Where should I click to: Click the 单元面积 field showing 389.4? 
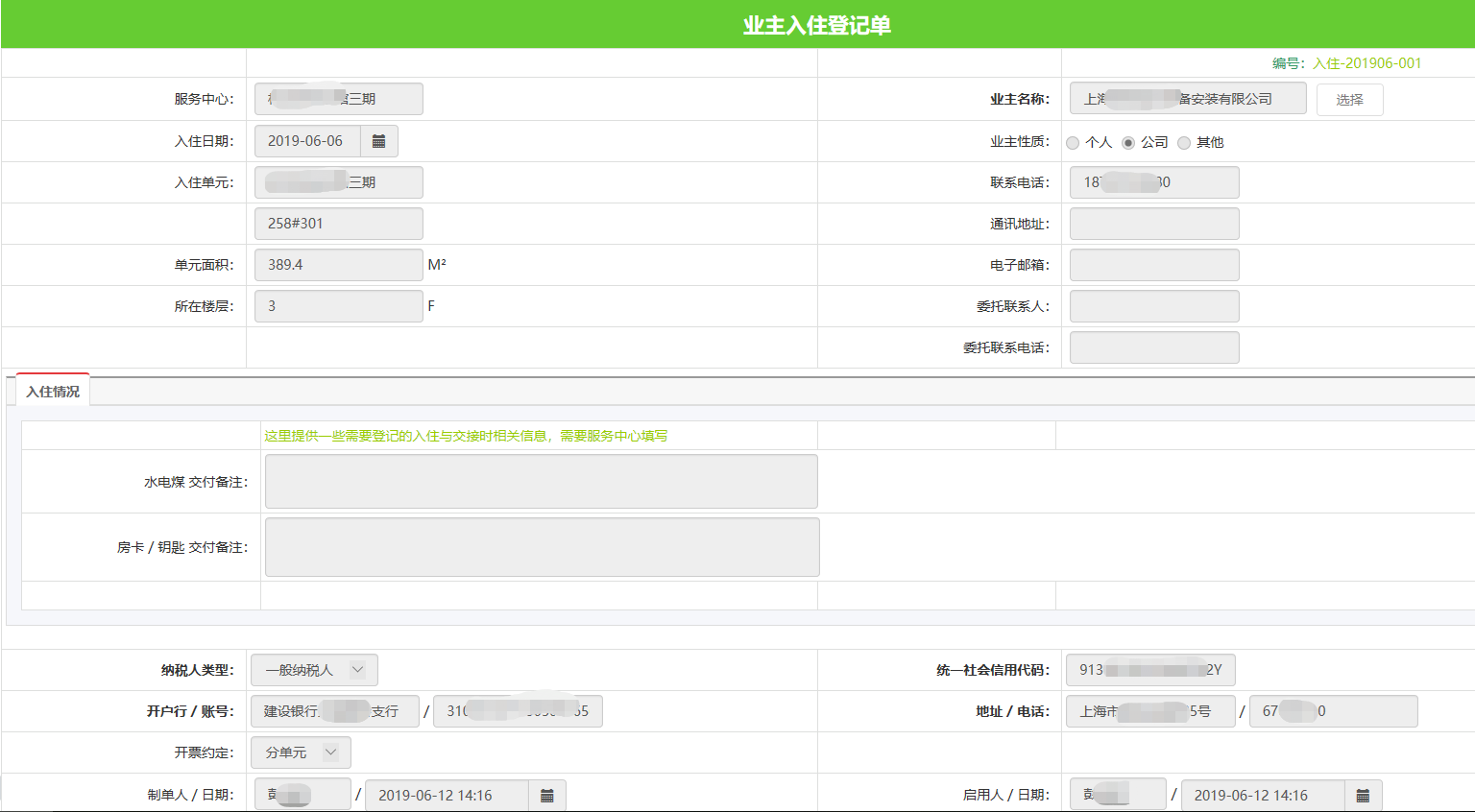(338, 265)
